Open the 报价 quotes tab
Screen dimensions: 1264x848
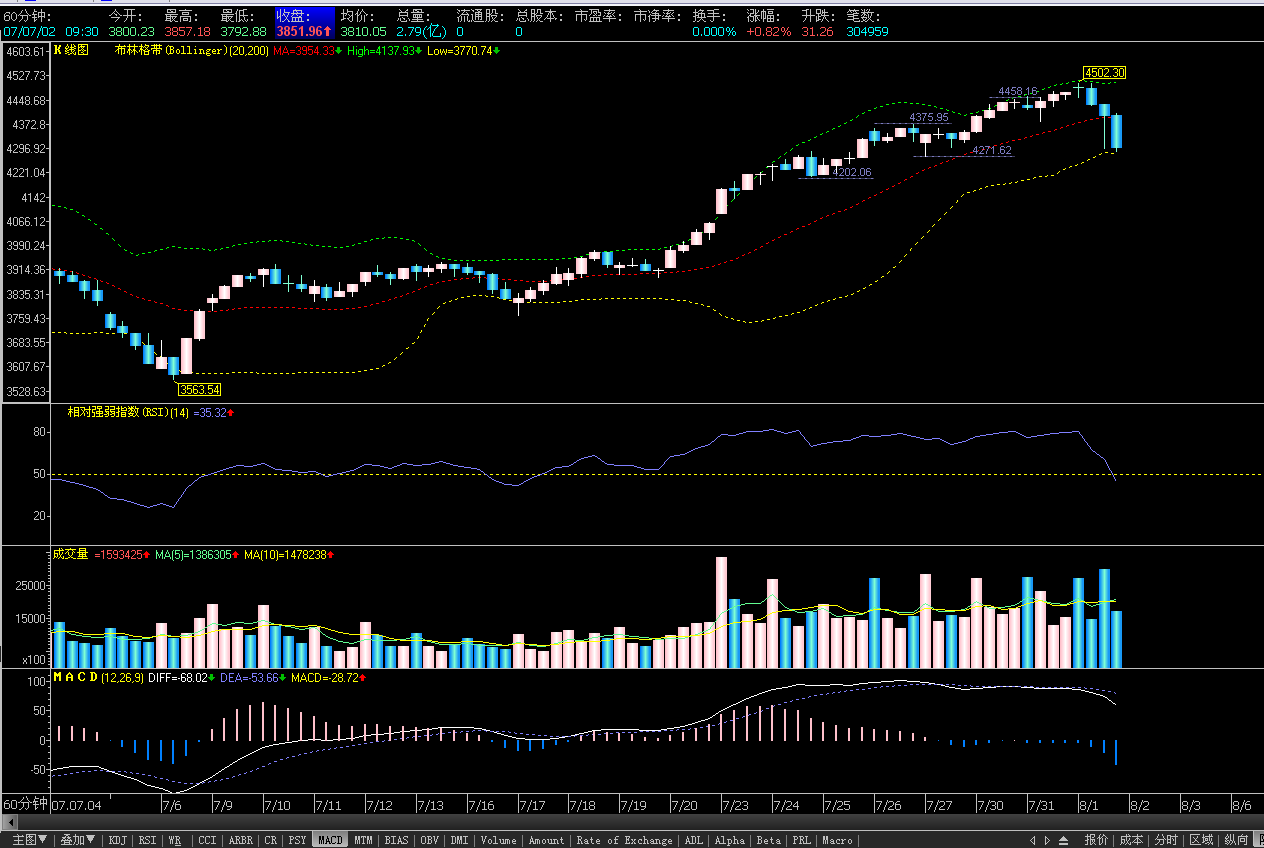coord(1097,841)
